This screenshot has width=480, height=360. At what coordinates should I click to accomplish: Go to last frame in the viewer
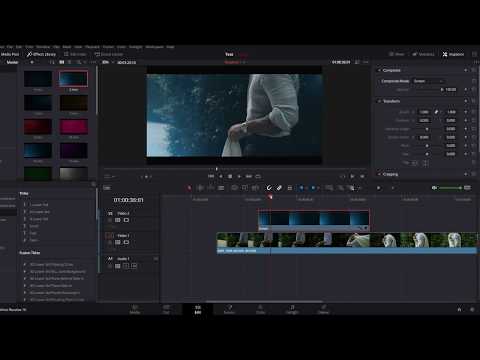tap(249, 176)
